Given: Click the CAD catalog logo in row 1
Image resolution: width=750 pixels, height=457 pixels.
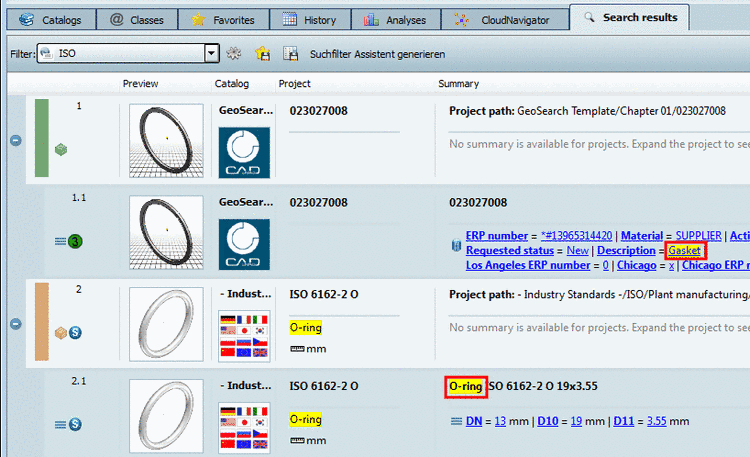Looking at the screenshot, I should coord(244,153).
